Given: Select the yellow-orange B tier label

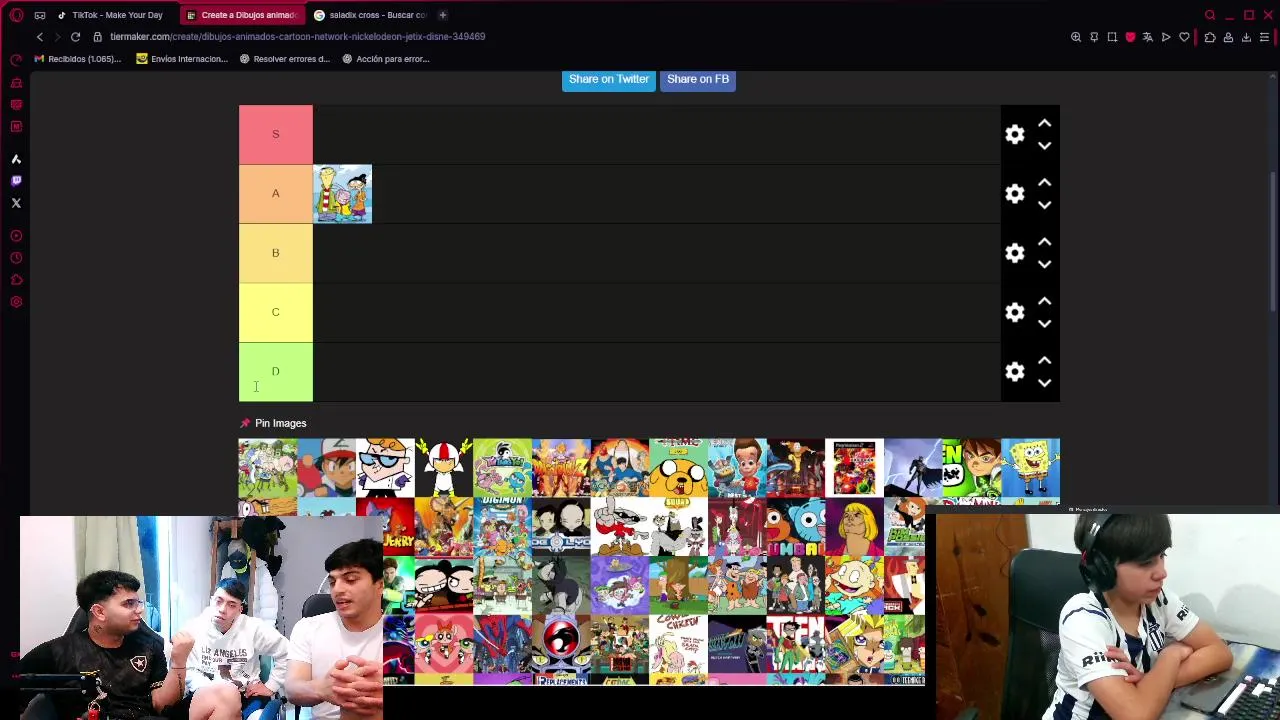Looking at the screenshot, I should click(275, 253).
